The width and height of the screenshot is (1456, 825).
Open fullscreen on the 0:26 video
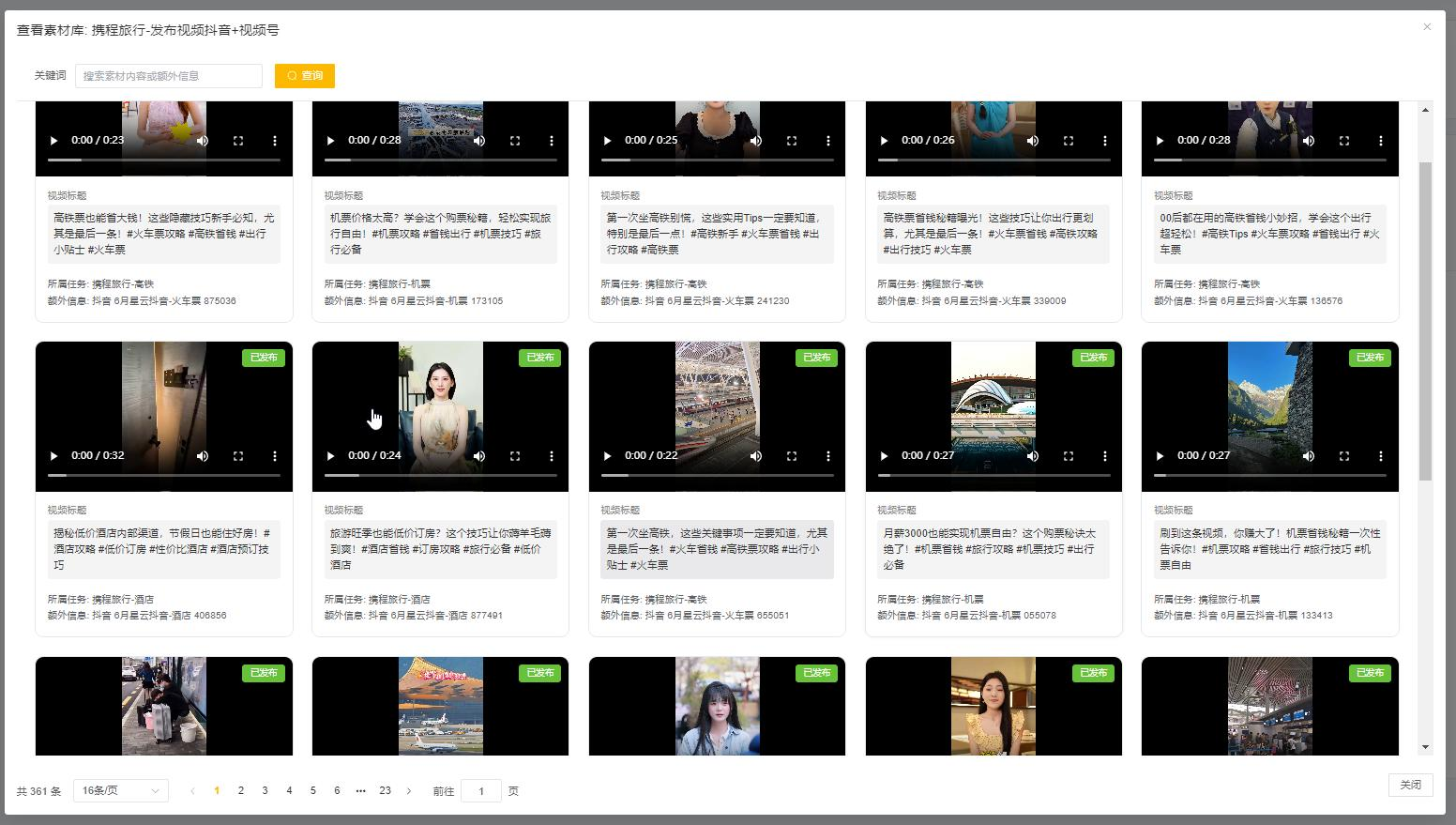pyautogui.click(x=1069, y=141)
